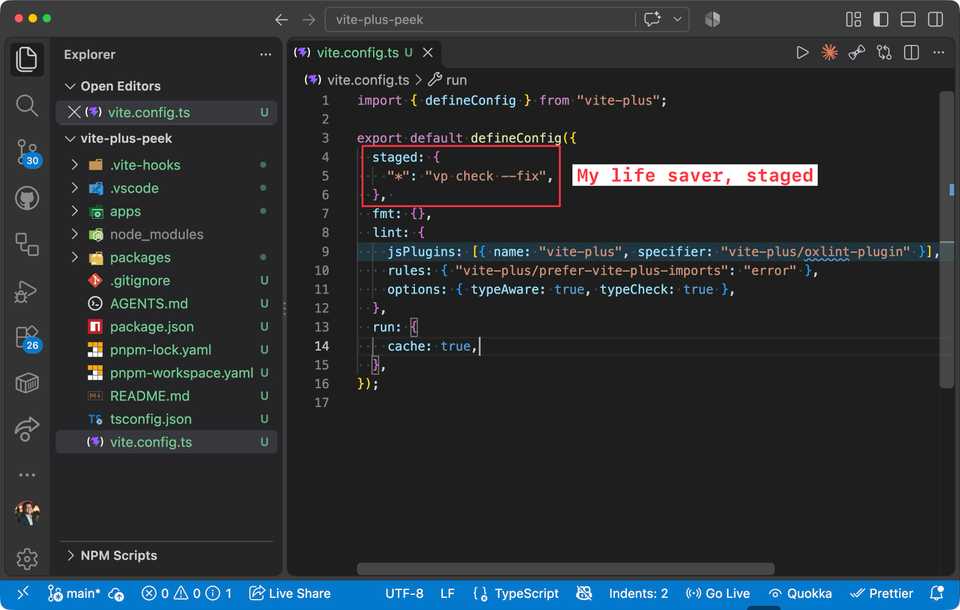Start server with Go Live
The height and width of the screenshot is (610, 960).
click(x=718, y=593)
